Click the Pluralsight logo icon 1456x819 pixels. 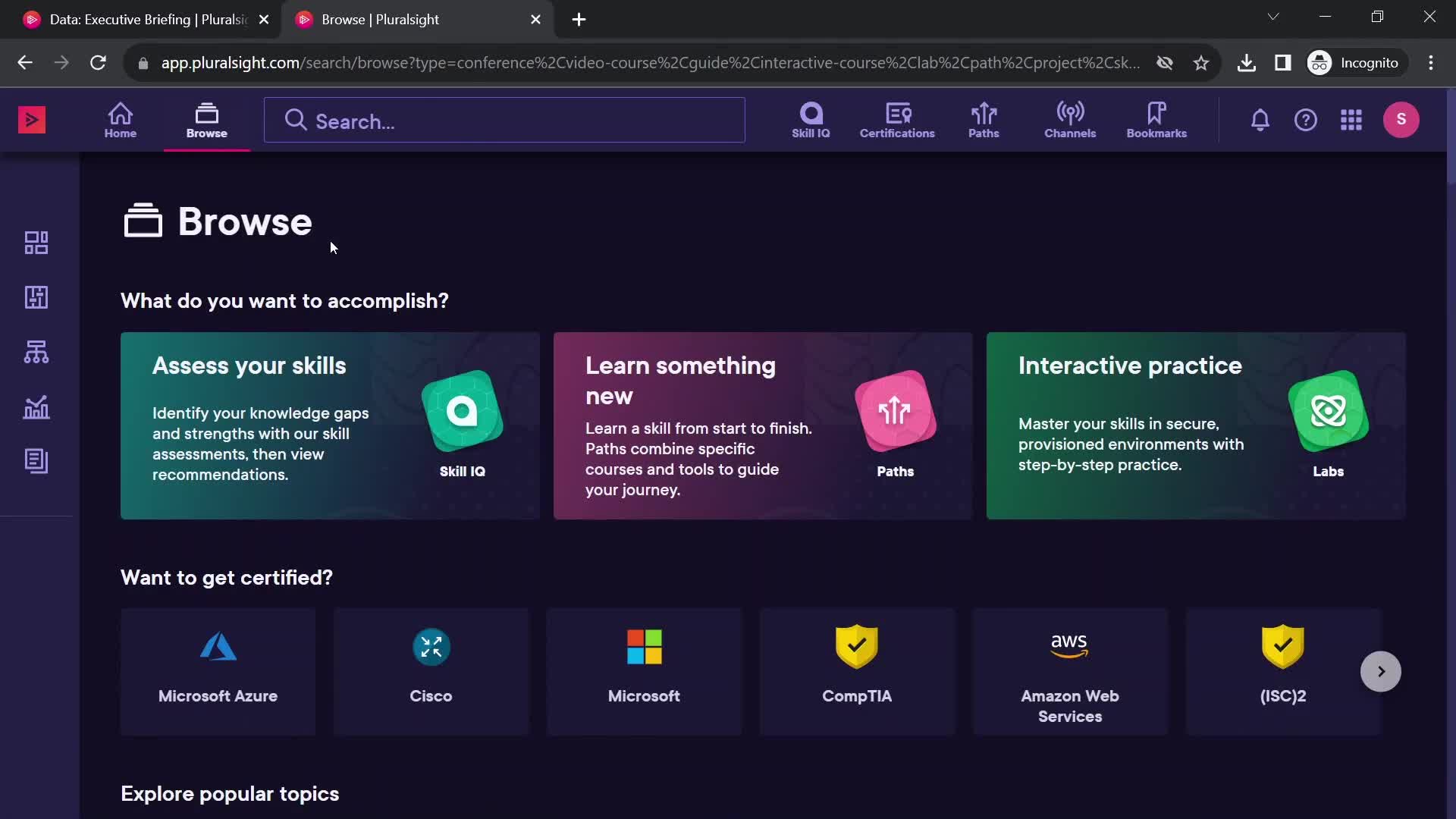point(32,120)
